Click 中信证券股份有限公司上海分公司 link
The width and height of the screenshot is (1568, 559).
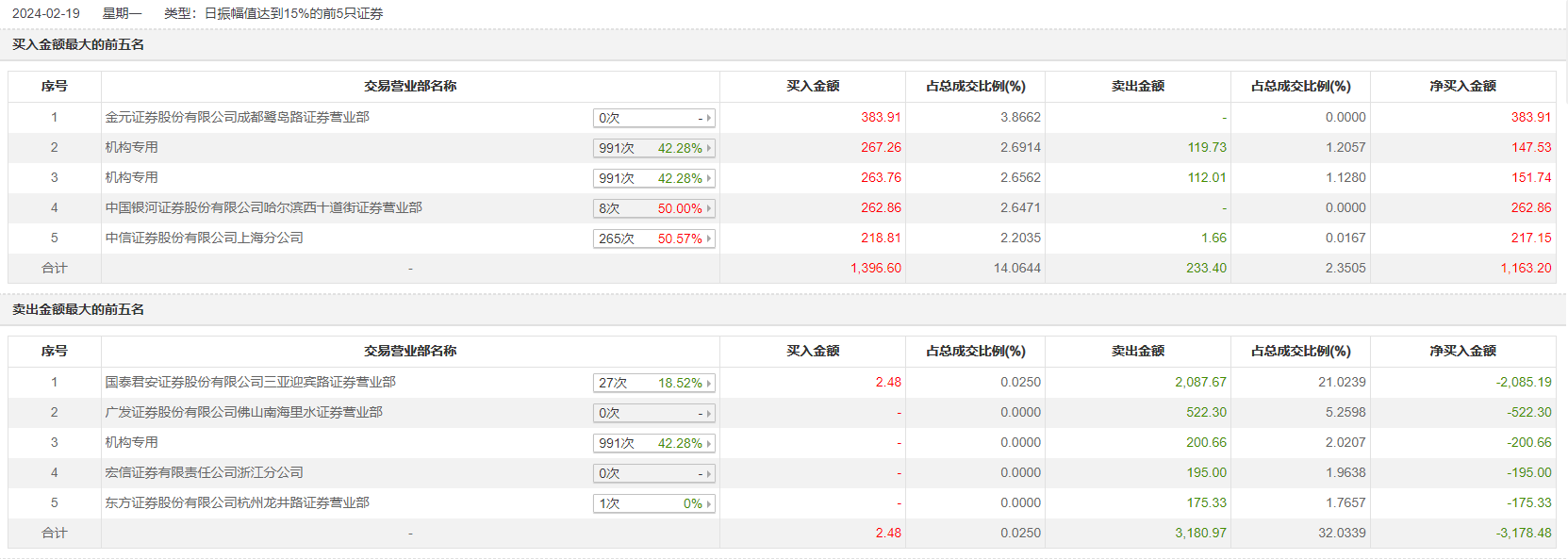(x=204, y=238)
